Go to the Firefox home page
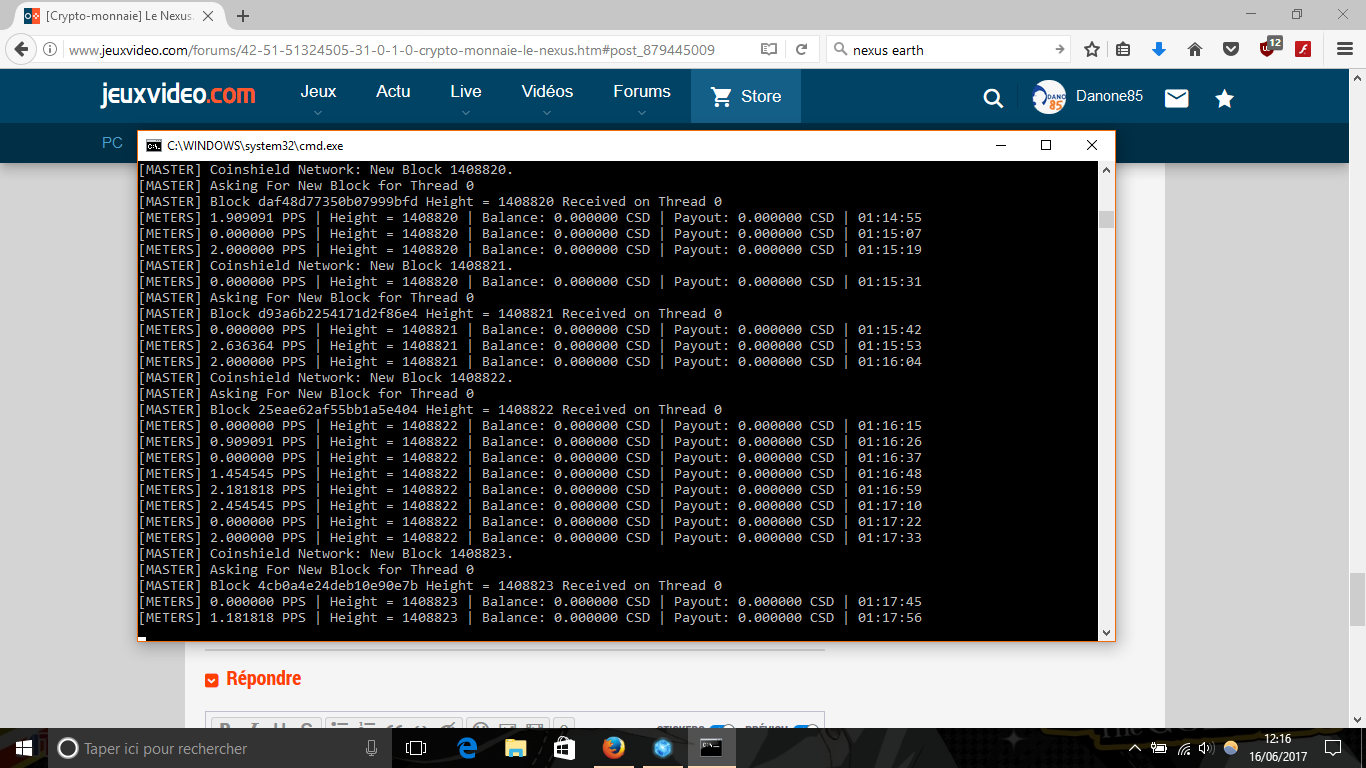The image size is (1366, 768). pyautogui.click(x=1194, y=49)
